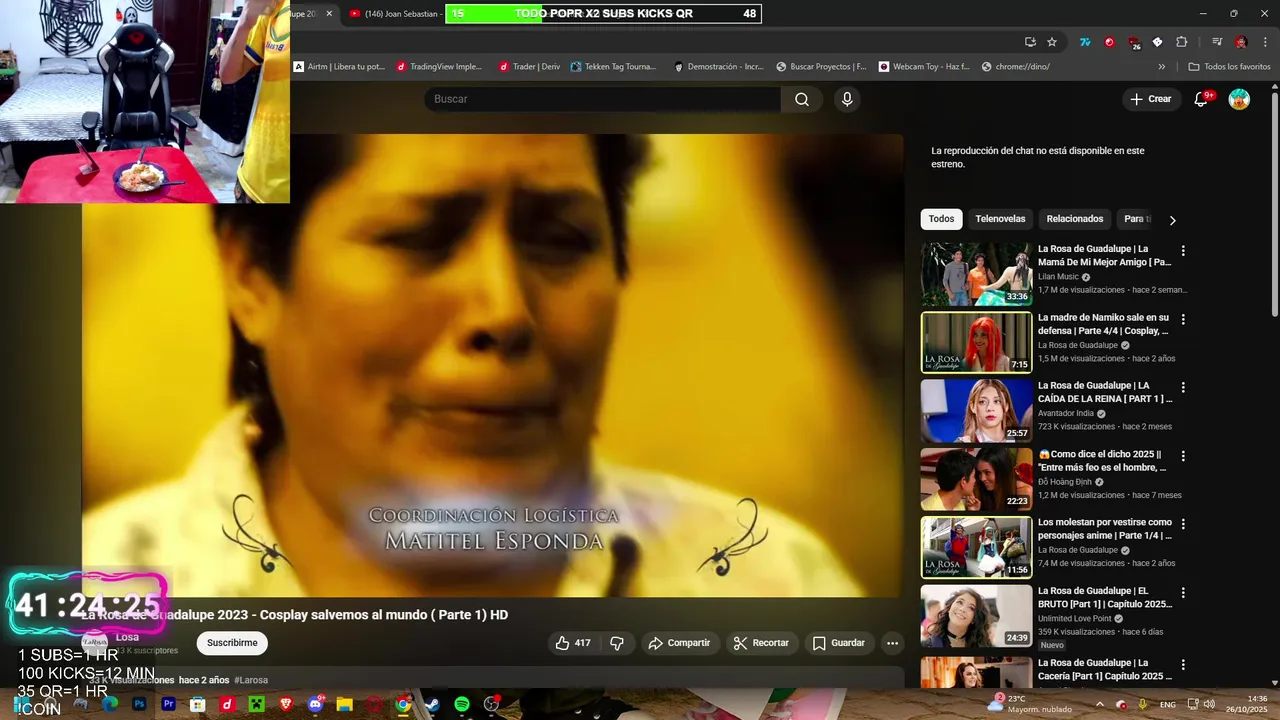This screenshot has width=1280, height=720.
Task: Click the Crear button
Action: coord(1151,99)
